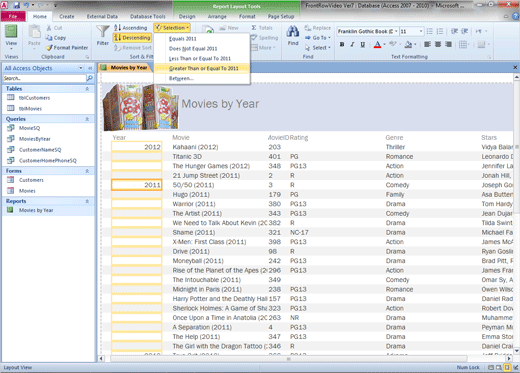Choose Greater Than or Equal To 2011
The width and height of the screenshot is (520, 373).
point(202,68)
